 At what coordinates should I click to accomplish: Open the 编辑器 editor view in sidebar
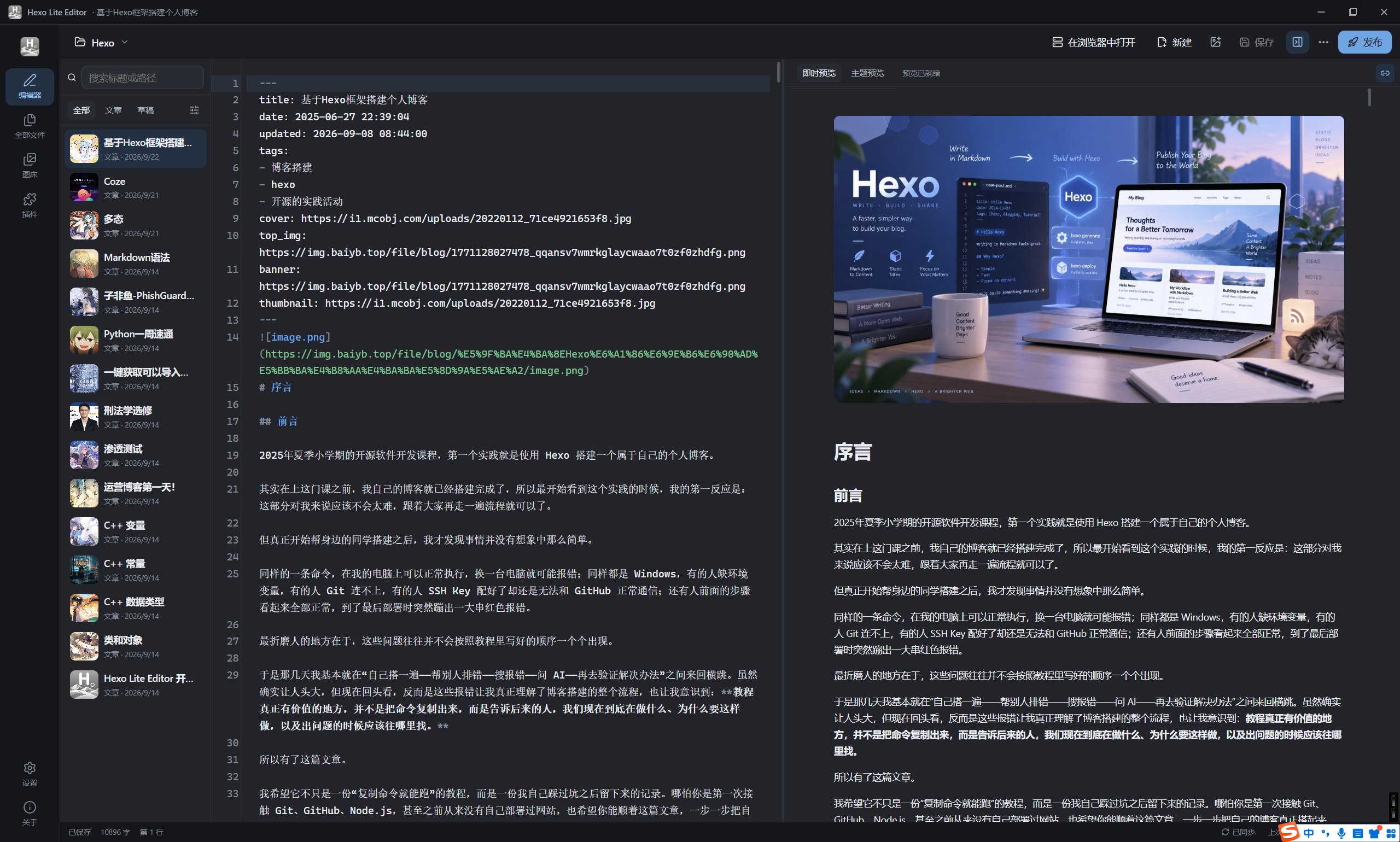click(30, 86)
